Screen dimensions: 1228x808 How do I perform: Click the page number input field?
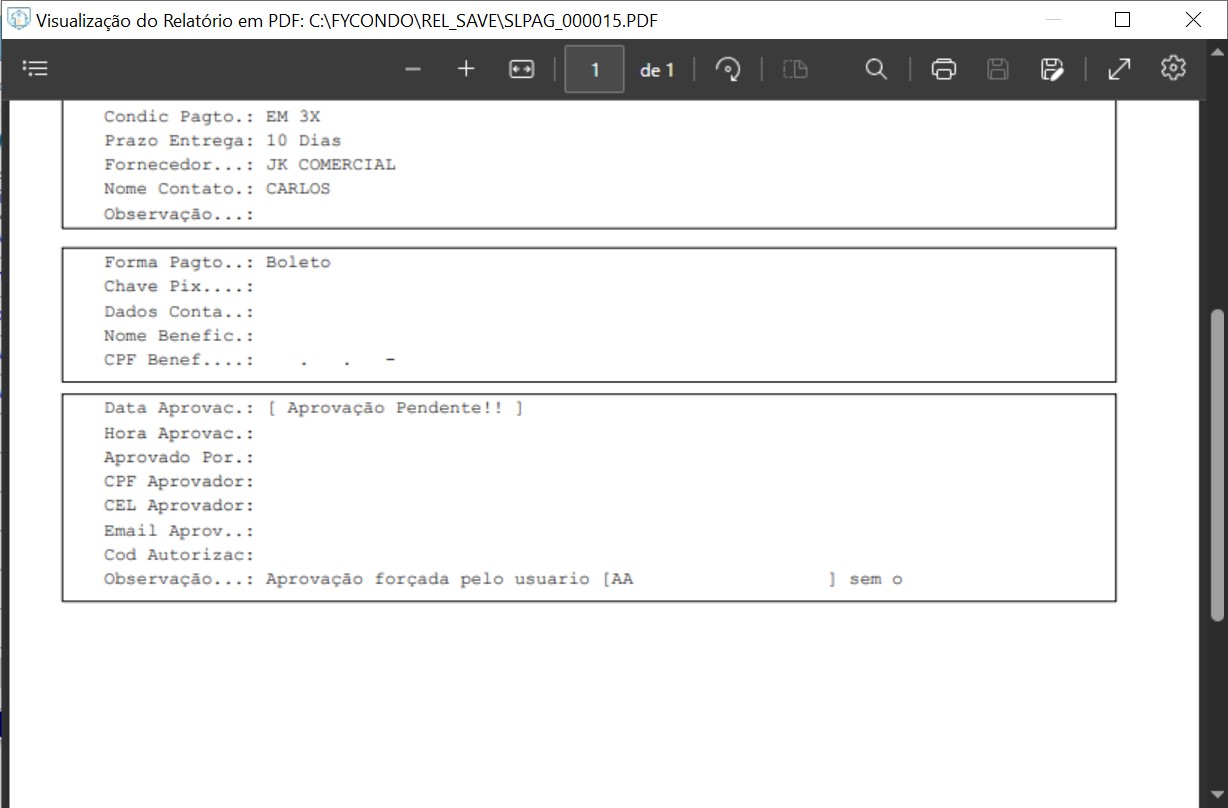click(595, 70)
